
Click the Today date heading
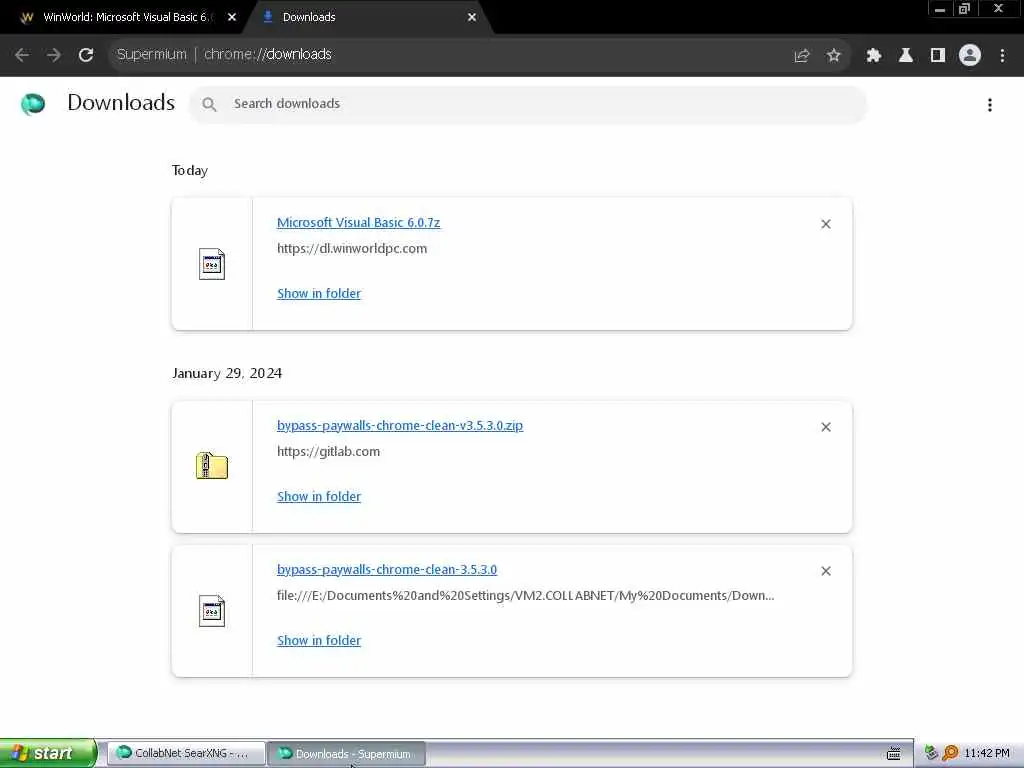190,170
